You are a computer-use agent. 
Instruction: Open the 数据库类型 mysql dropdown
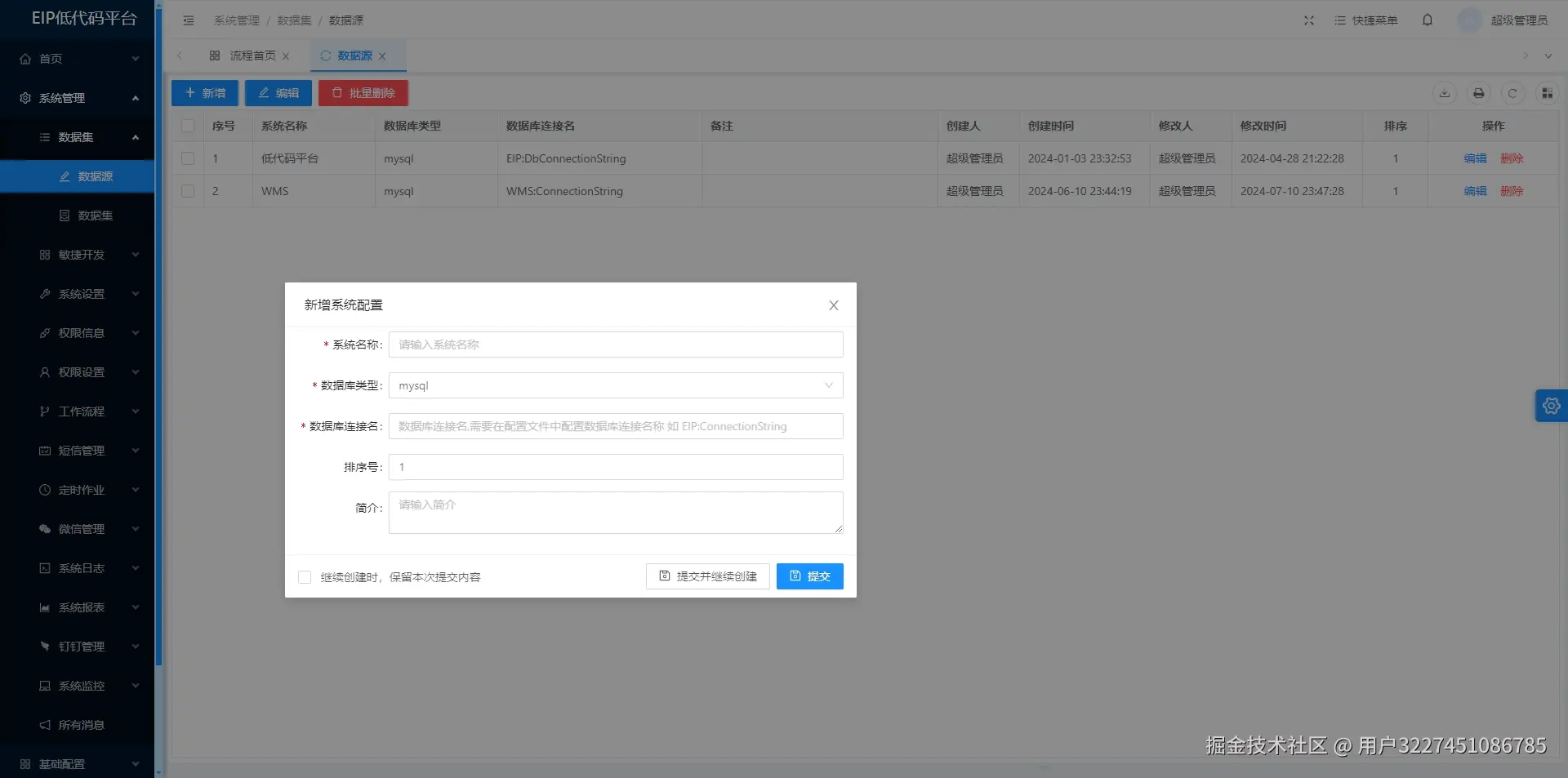coord(616,385)
